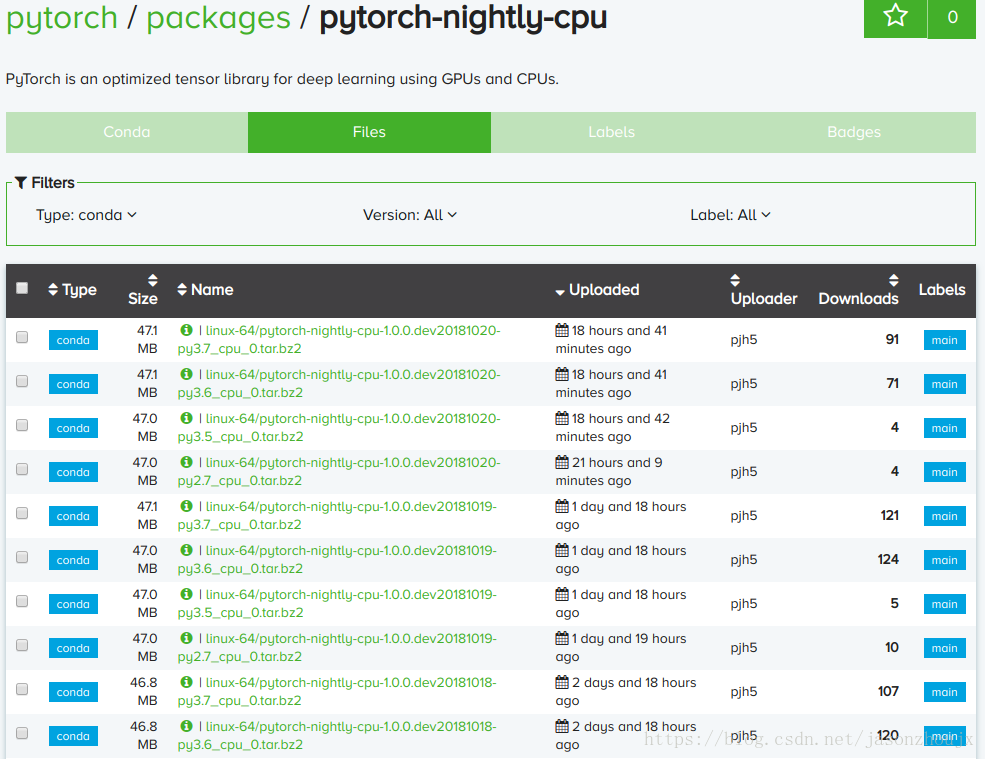Click calendar icon in 20181020 py3.7 row
This screenshot has height=759, width=985.
point(562,330)
